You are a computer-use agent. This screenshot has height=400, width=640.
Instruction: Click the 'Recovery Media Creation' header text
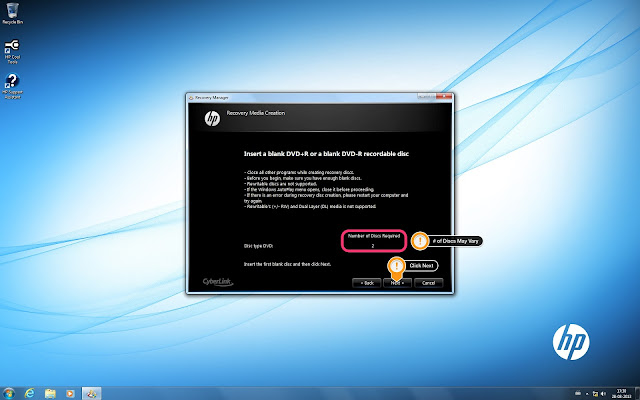(x=256, y=113)
